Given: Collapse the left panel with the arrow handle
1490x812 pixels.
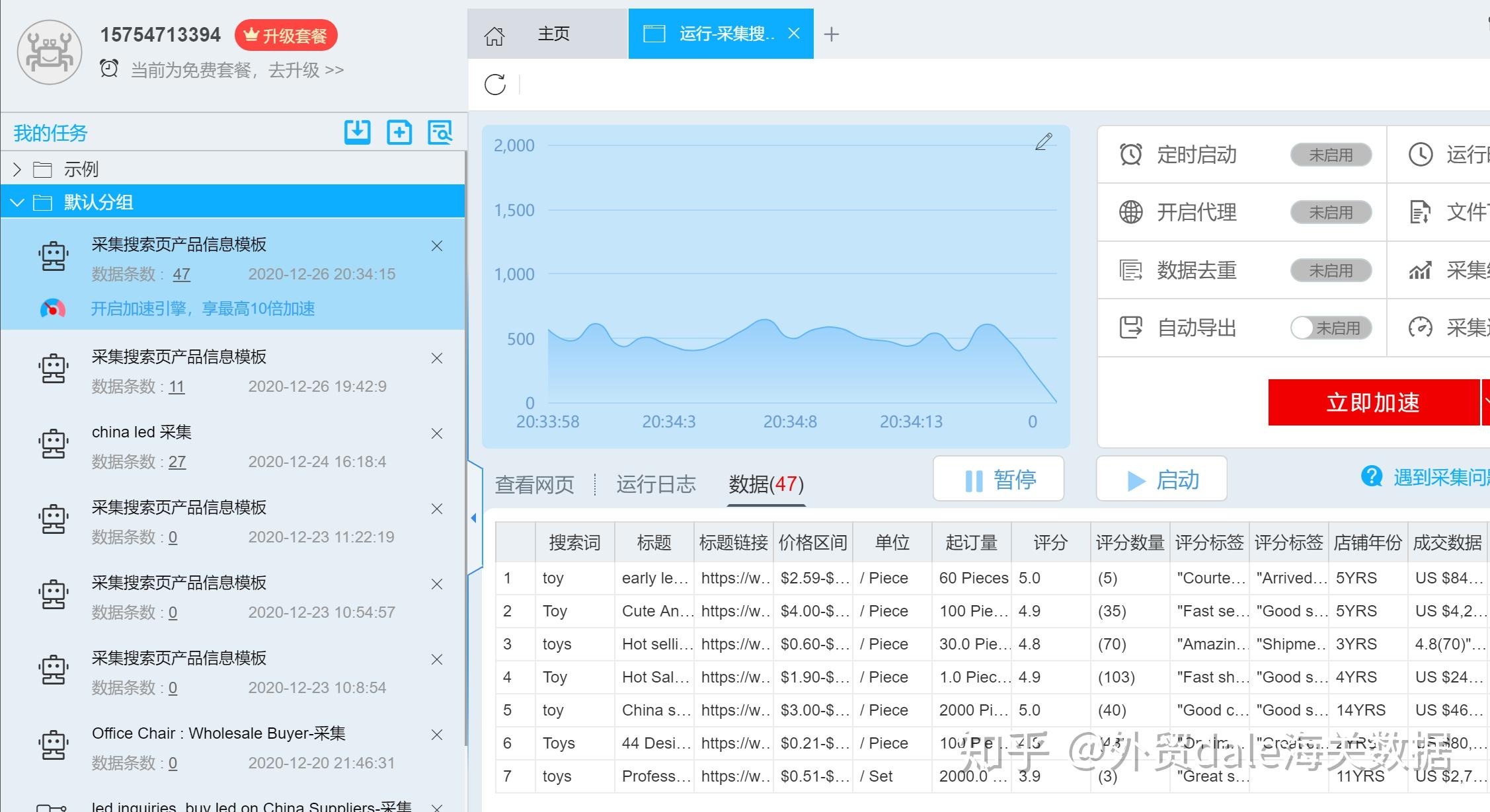Looking at the screenshot, I should click(x=473, y=518).
